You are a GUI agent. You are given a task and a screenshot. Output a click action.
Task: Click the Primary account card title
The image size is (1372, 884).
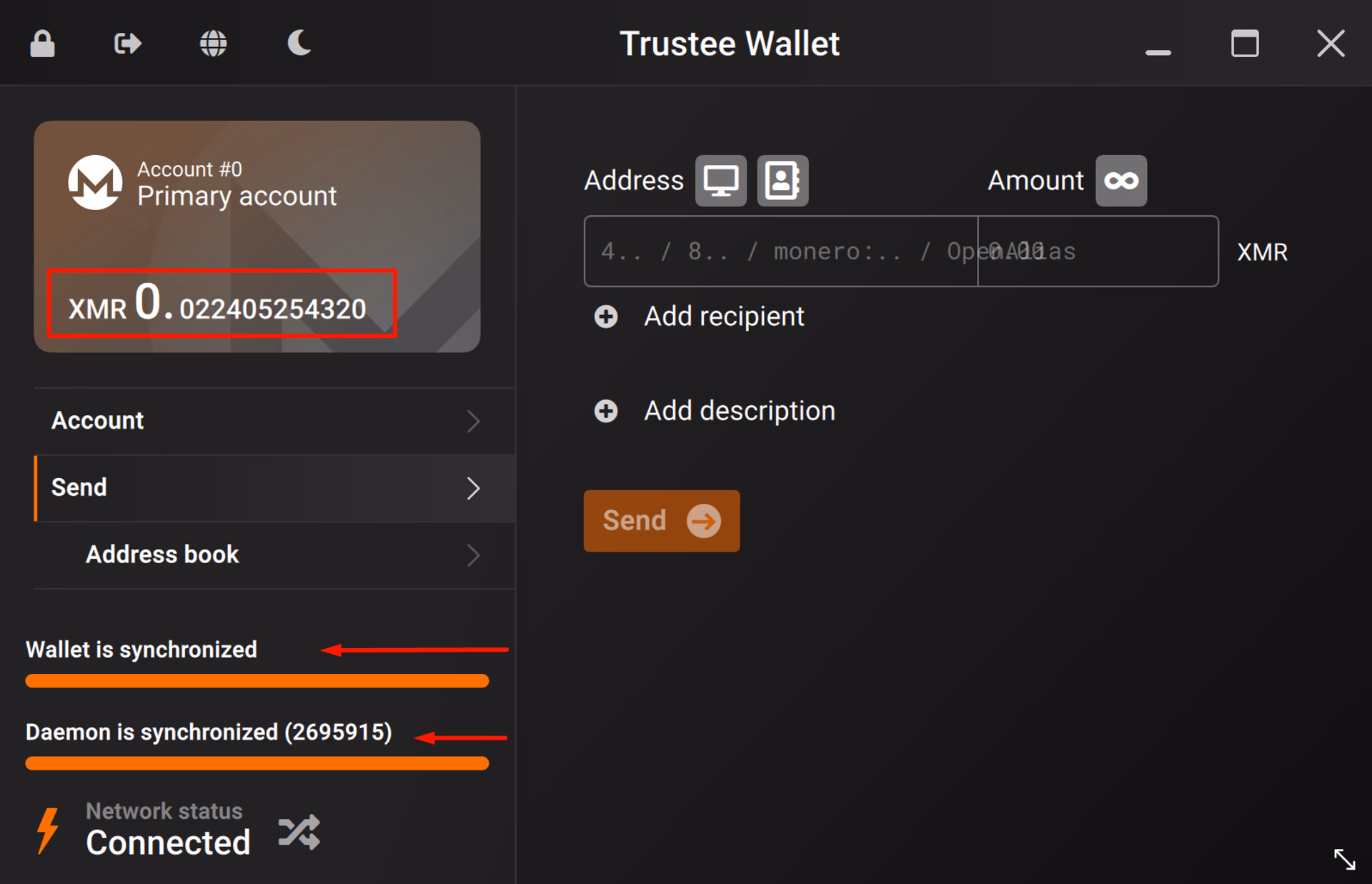pos(237,197)
